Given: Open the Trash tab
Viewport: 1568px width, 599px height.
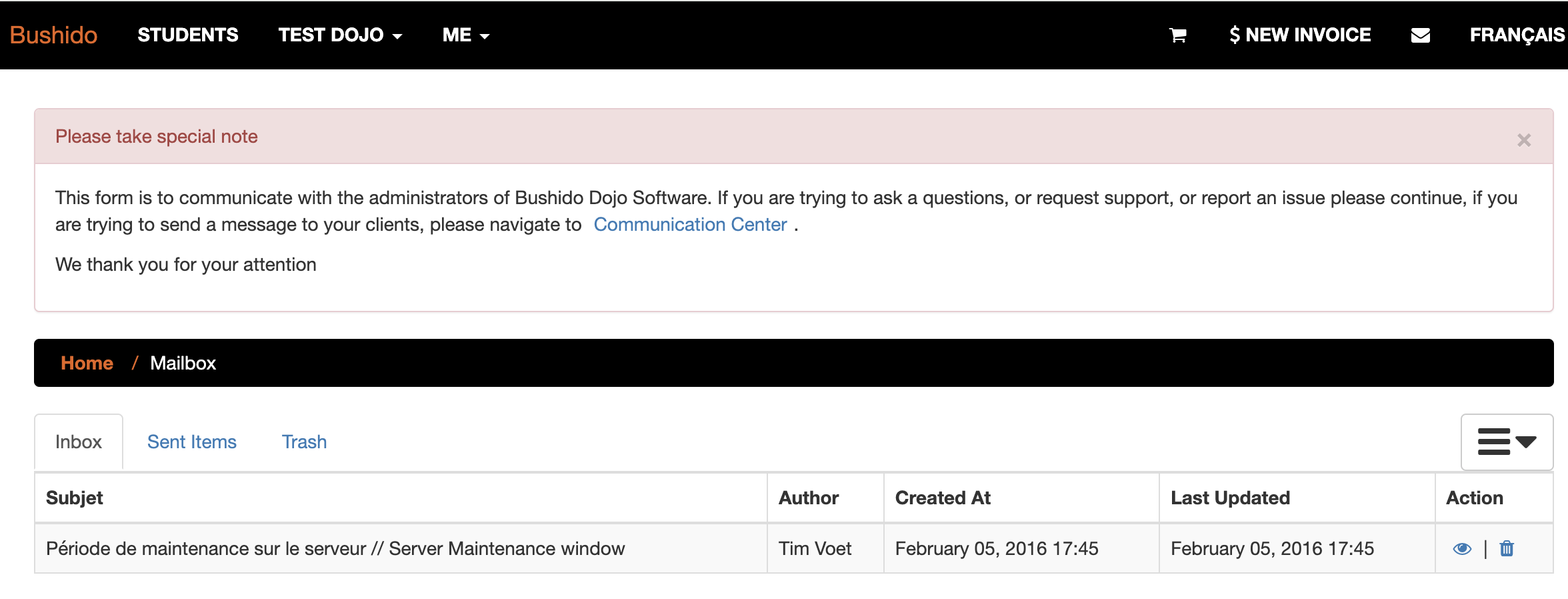Looking at the screenshot, I should tap(304, 442).
